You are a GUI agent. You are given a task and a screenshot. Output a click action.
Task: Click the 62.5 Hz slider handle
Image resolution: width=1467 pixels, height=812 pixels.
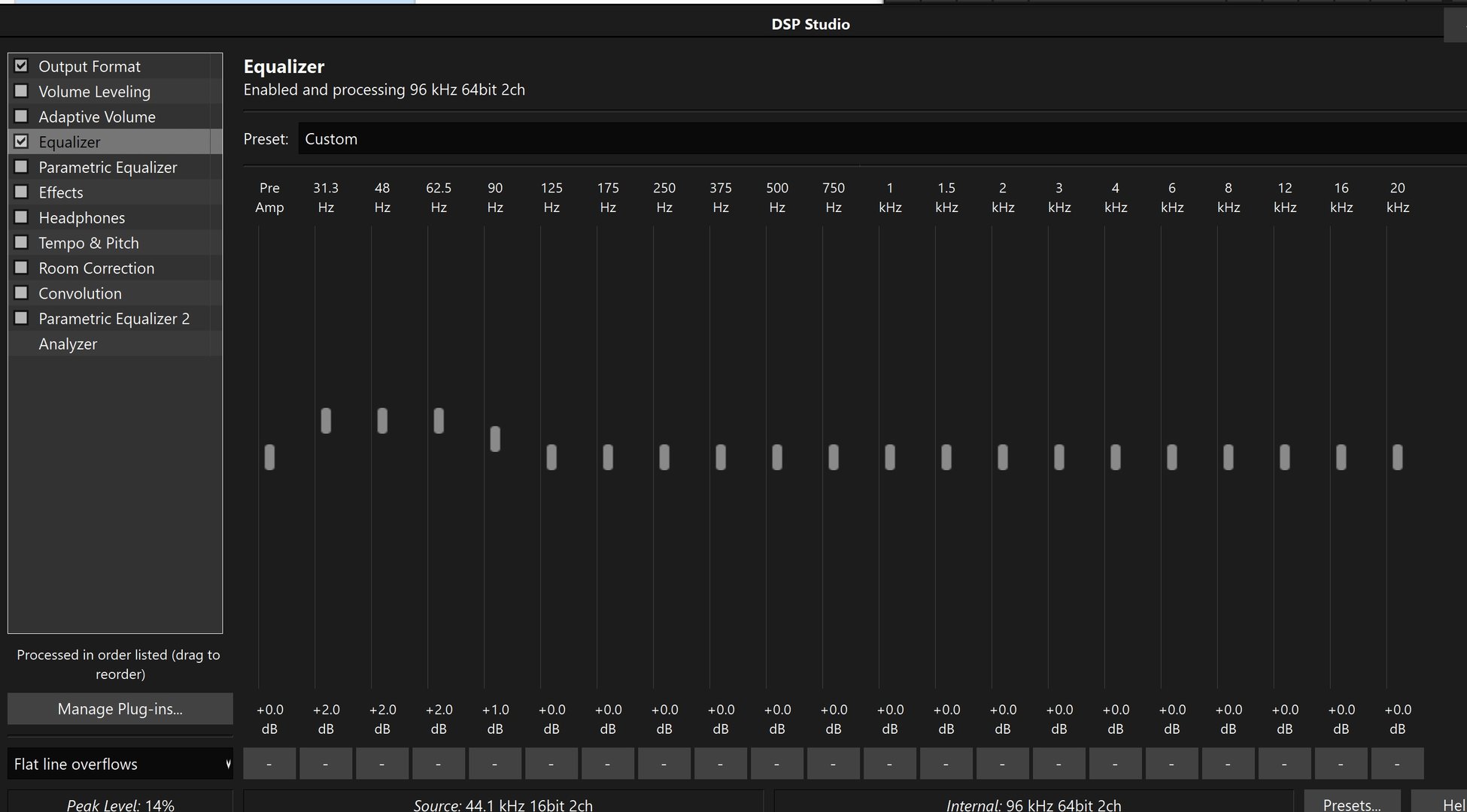(439, 420)
